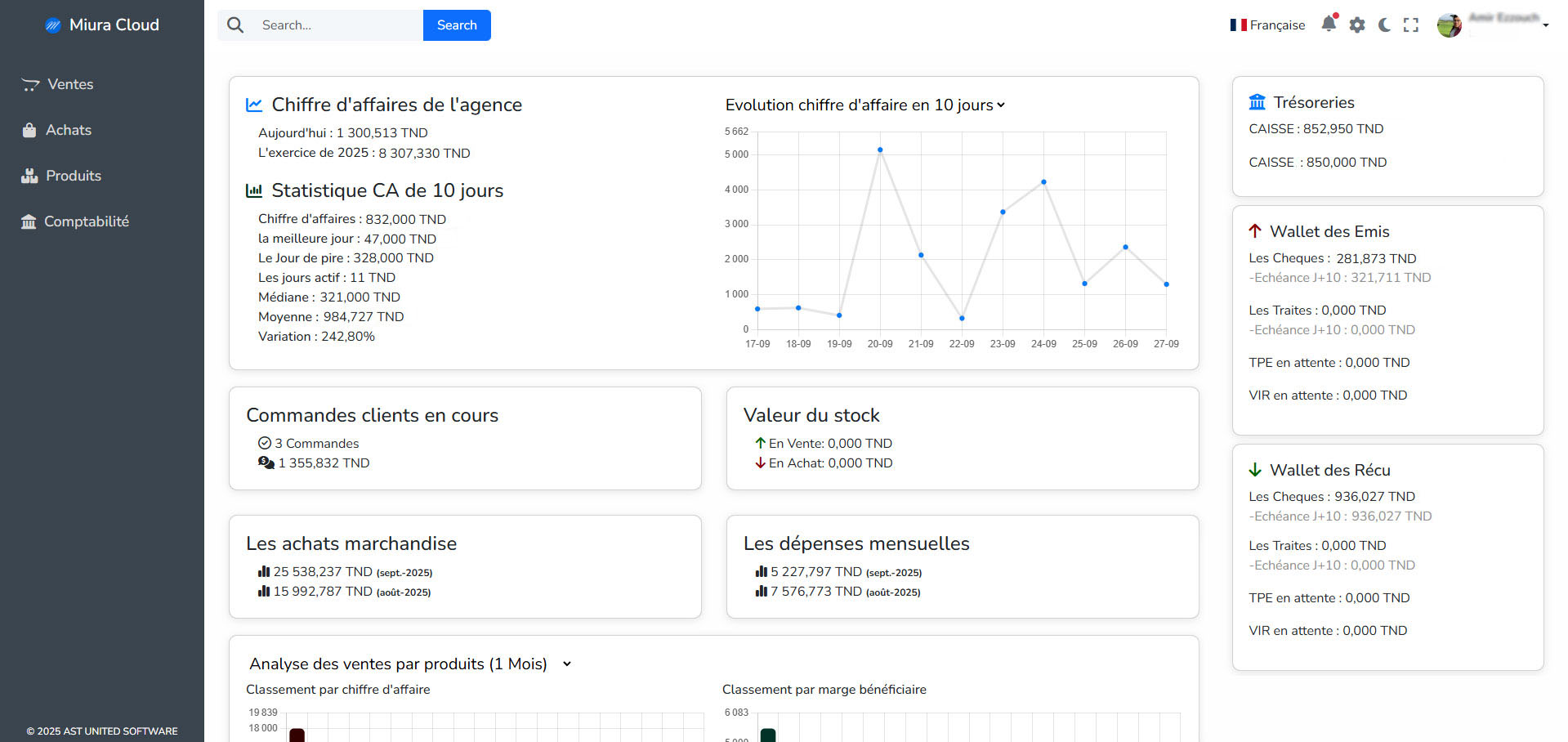Click the notification bell icon
The image size is (1568, 742).
point(1329,25)
